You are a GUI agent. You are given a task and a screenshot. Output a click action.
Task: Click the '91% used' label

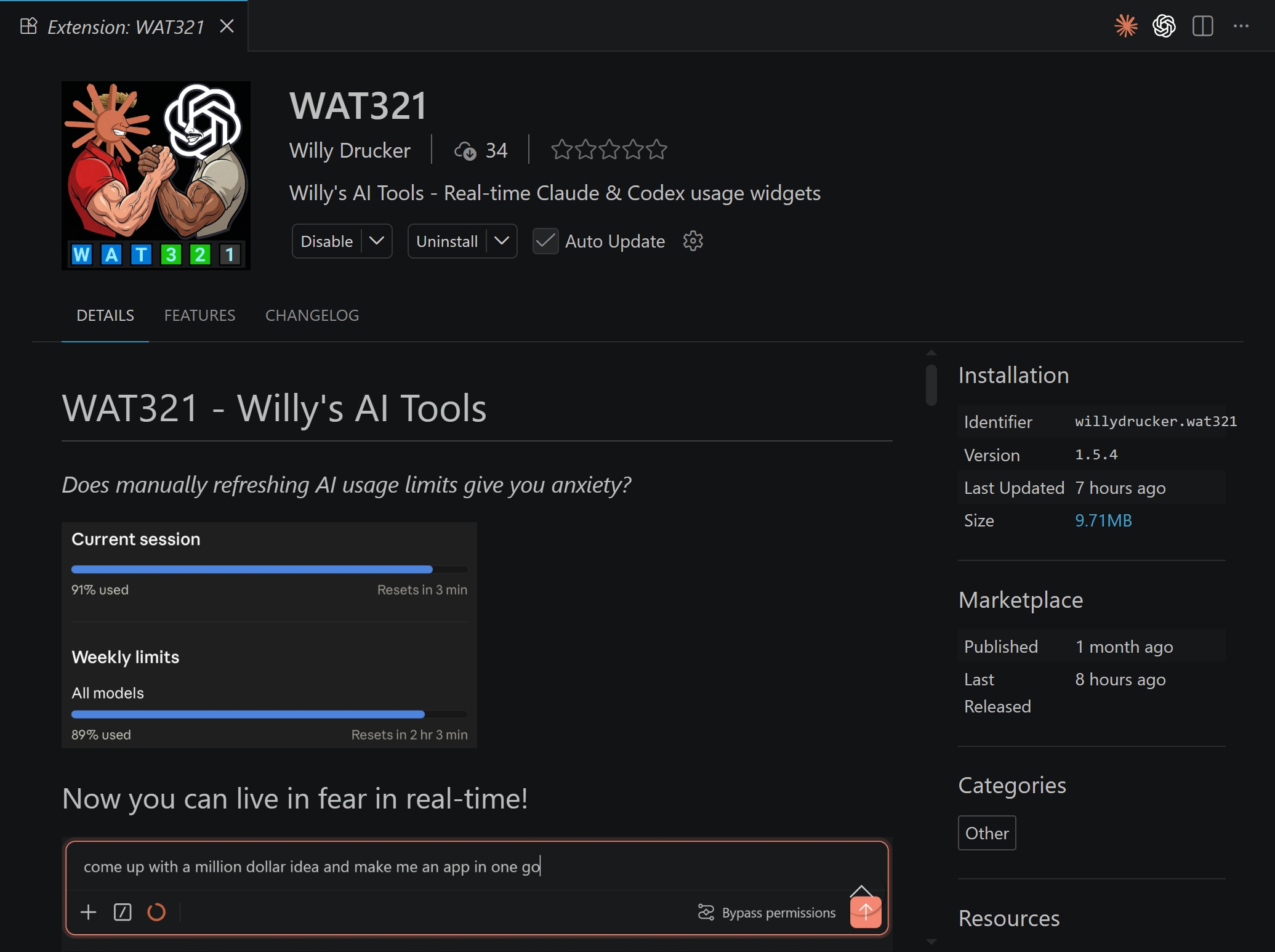point(100,590)
